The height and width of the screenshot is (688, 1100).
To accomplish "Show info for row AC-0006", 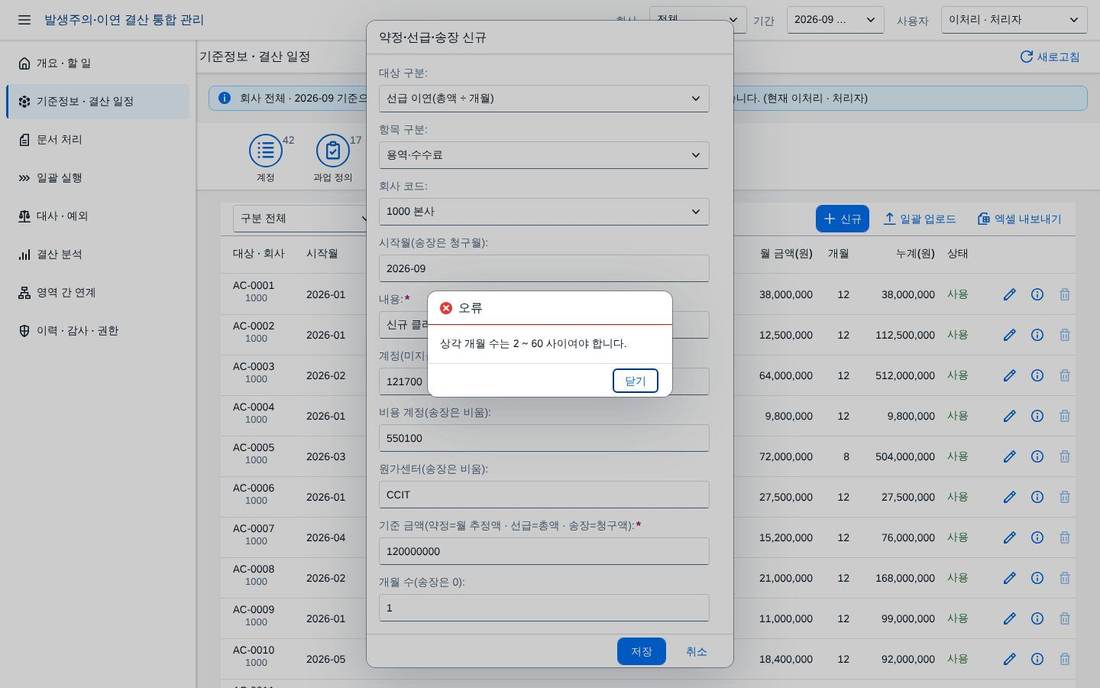I will point(1037,497).
